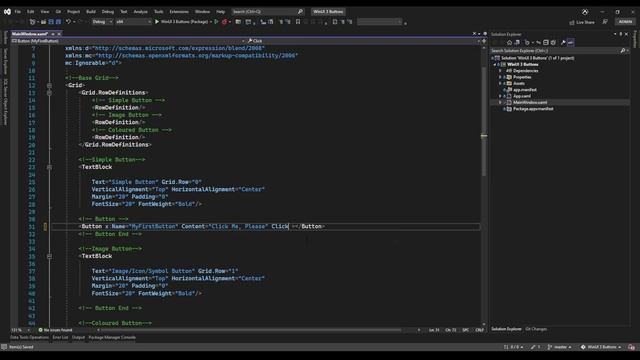Select Package.appxmanifest file
Viewport: 640px width, 360px height.
[533, 109]
